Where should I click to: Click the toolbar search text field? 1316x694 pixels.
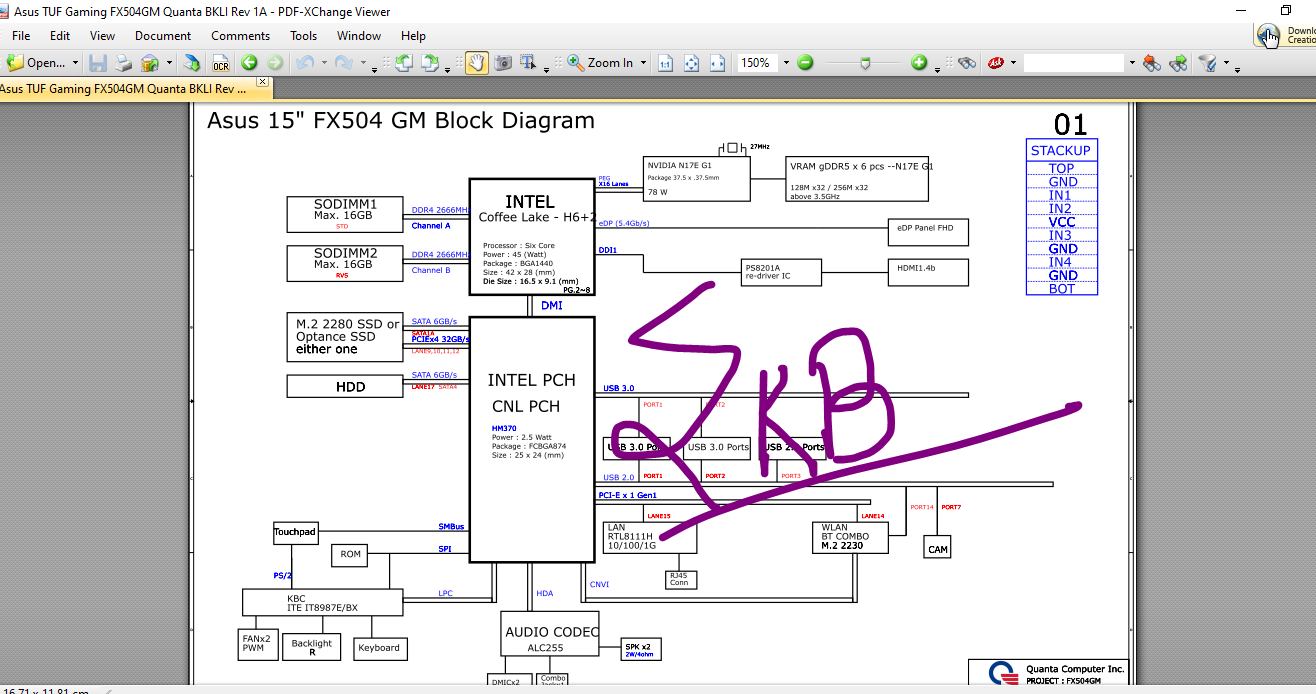coord(1074,63)
